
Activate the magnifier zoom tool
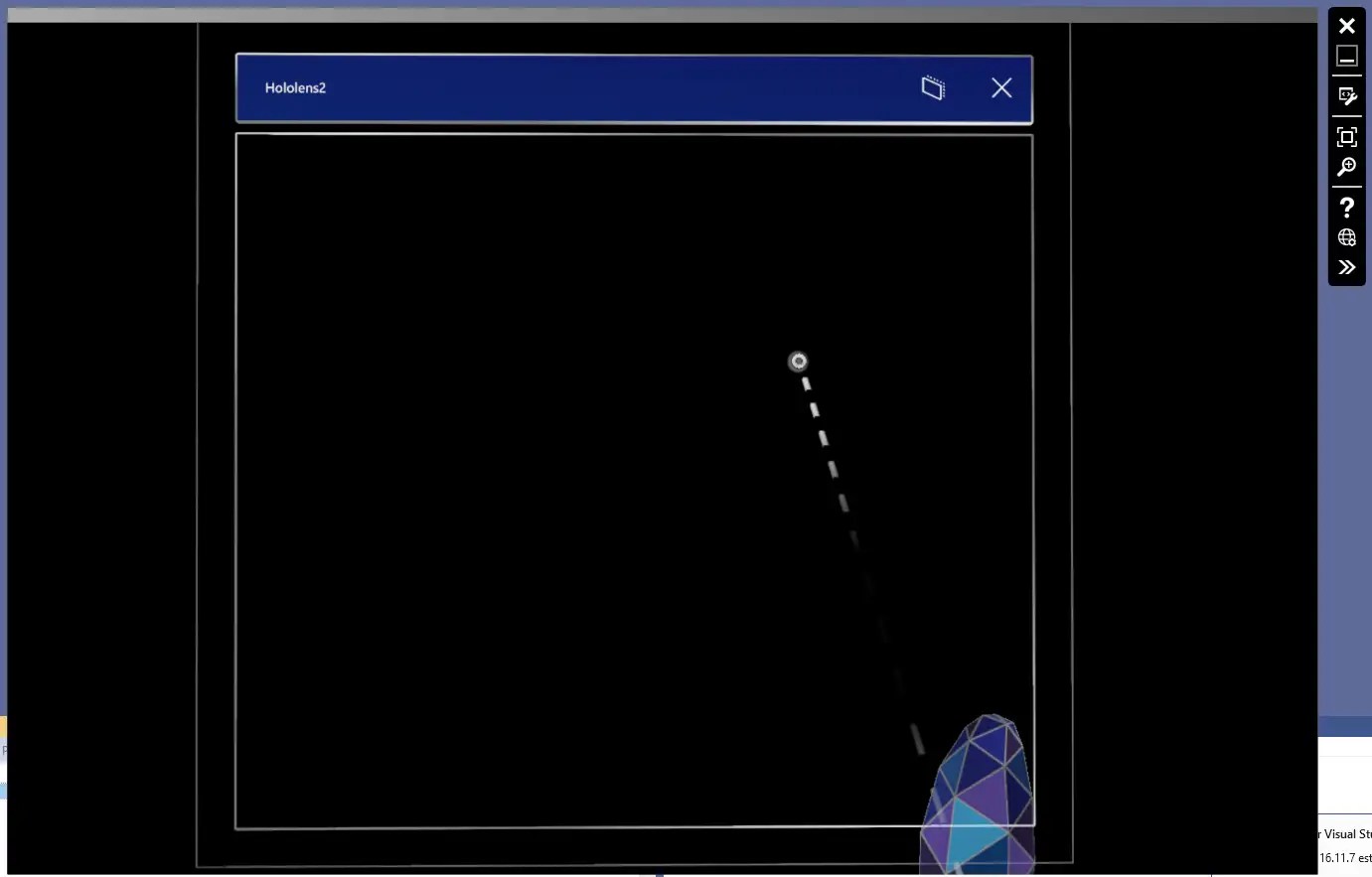[1347, 167]
